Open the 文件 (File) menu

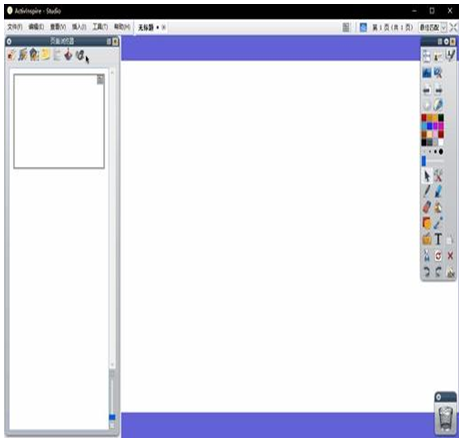(15, 27)
